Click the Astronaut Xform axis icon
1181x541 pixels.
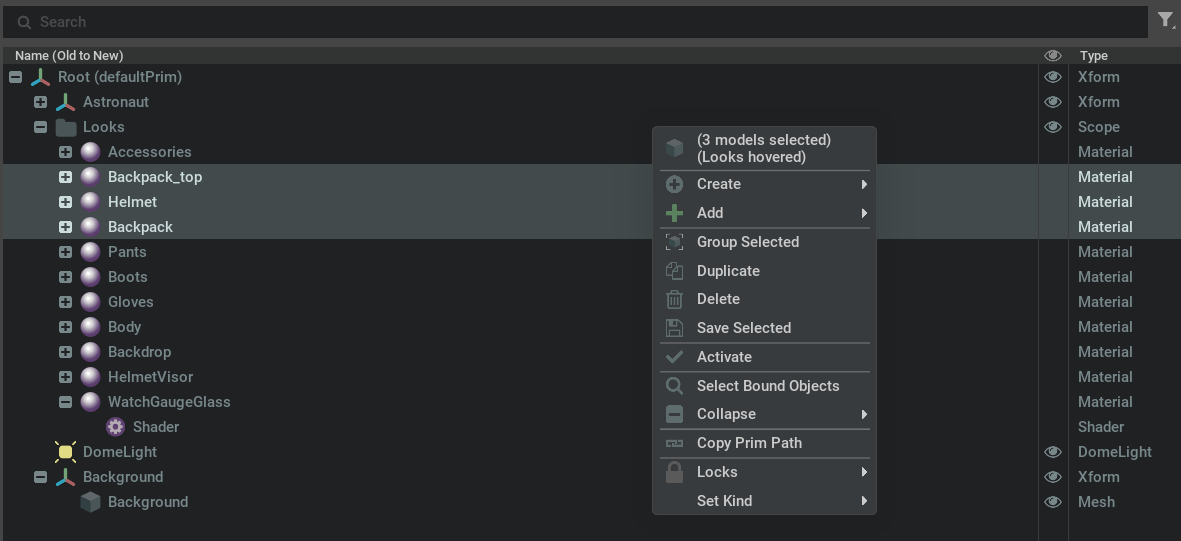click(x=66, y=102)
